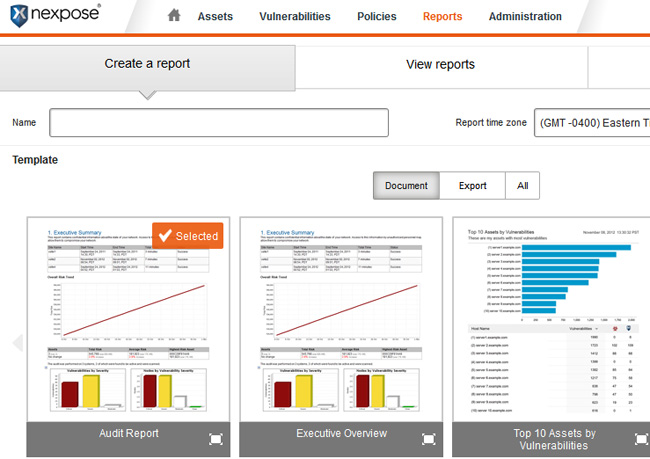Click the Audit Report caption
The height and width of the screenshot is (459, 650).
129,433
